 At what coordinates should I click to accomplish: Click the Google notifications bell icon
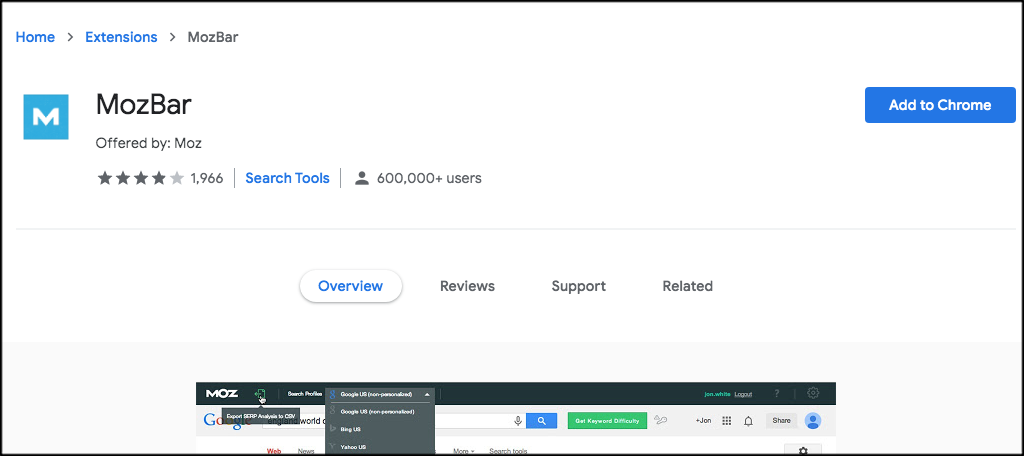click(749, 421)
